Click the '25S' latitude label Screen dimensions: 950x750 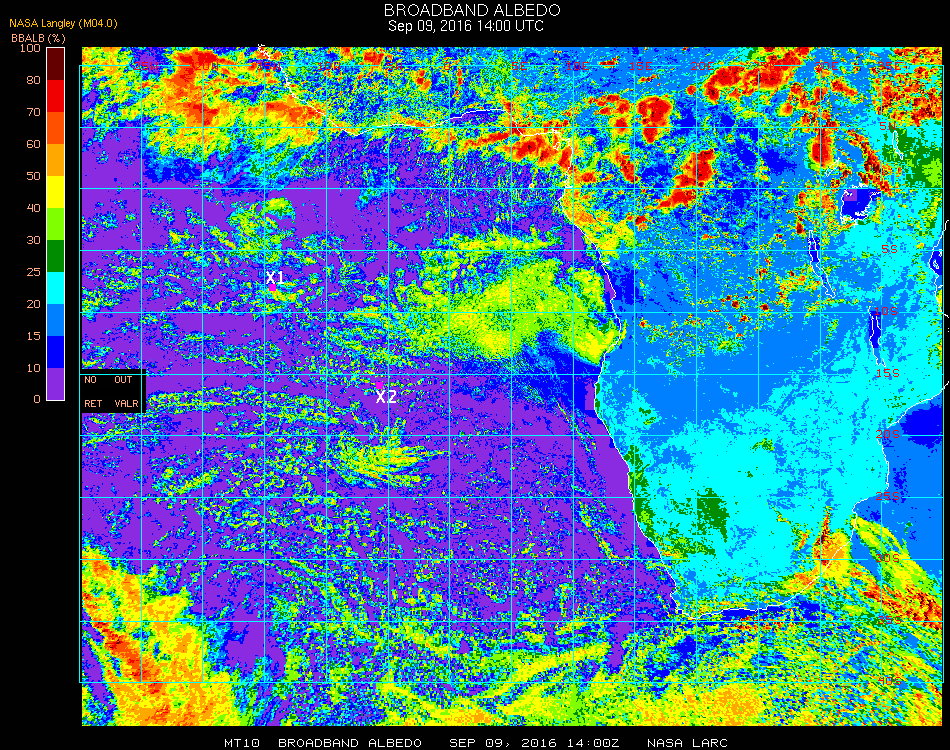(888, 497)
